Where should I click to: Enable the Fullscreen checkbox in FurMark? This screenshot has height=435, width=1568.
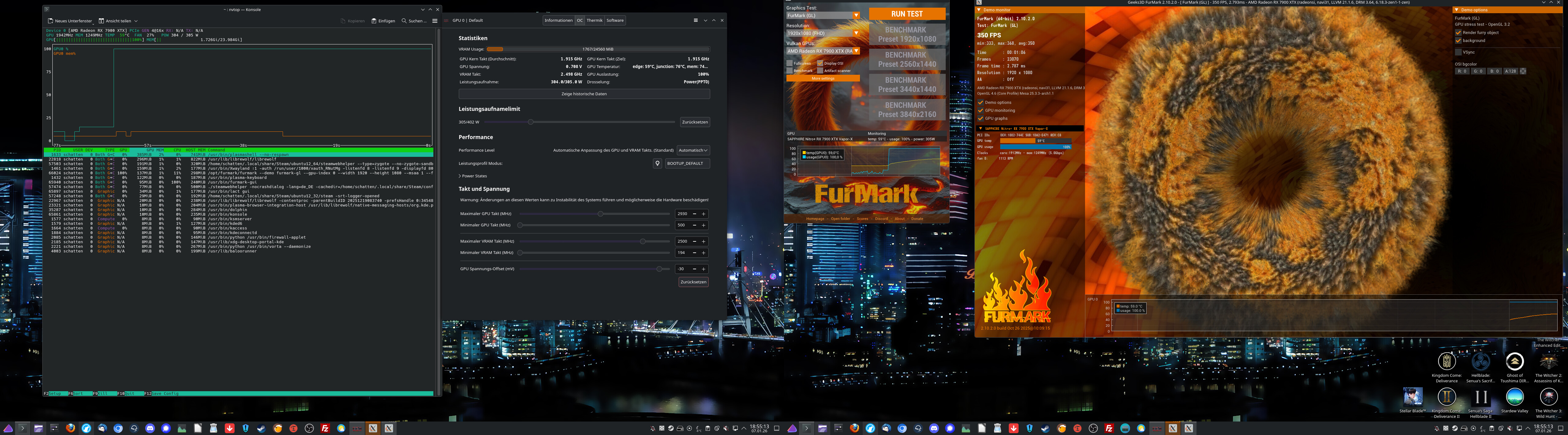point(790,63)
